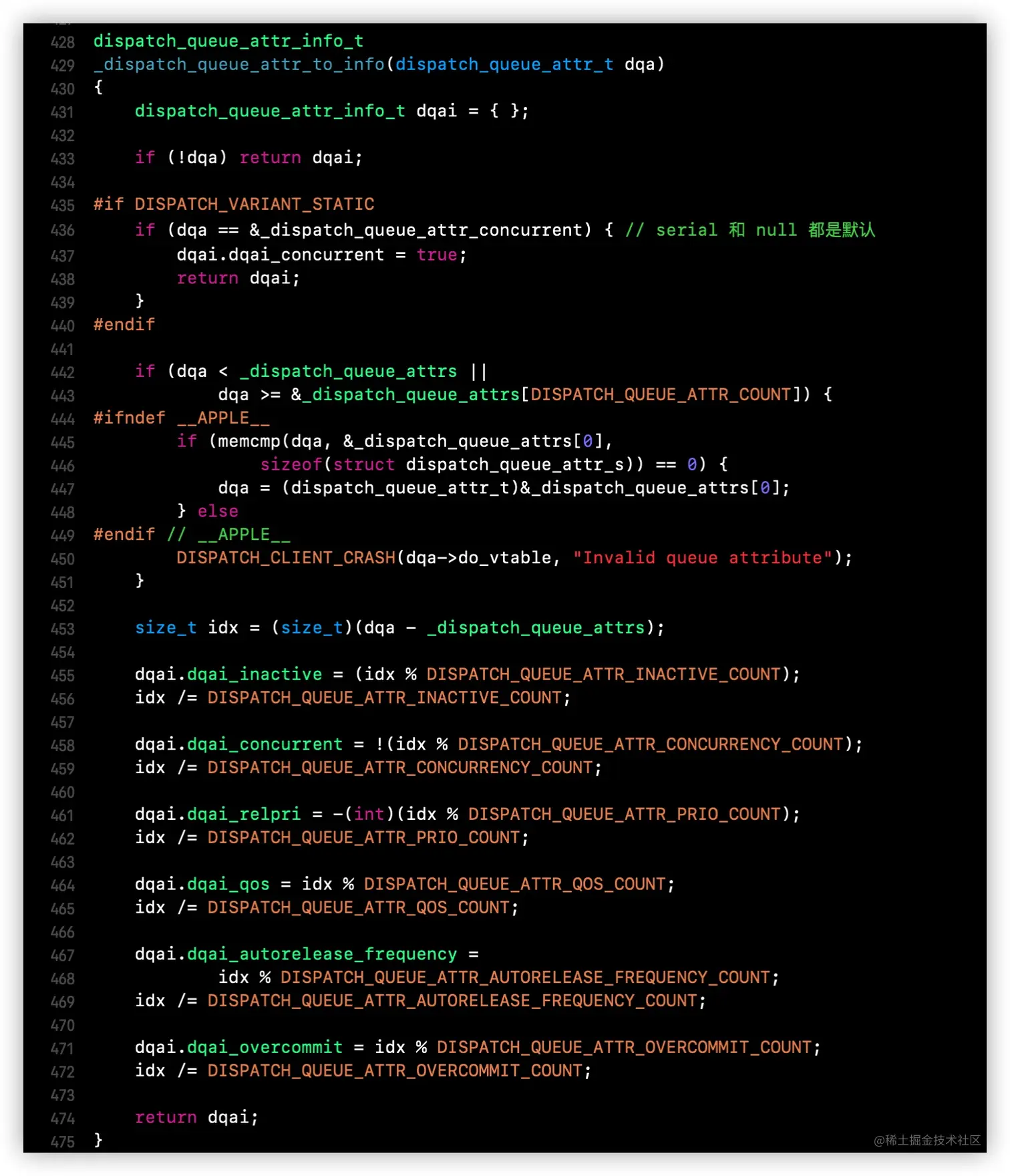Click the 'dqai_relpri' member

pyautogui.click(x=244, y=815)
